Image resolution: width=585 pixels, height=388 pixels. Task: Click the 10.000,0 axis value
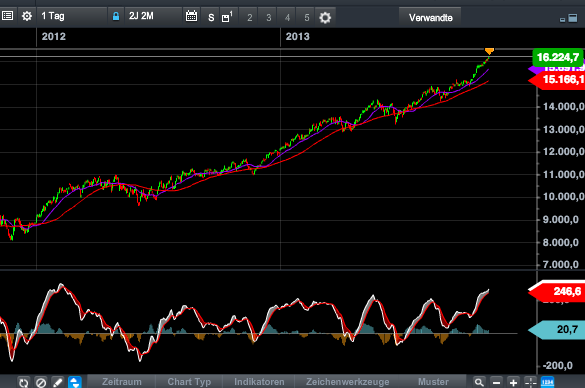tap(563, 197)
